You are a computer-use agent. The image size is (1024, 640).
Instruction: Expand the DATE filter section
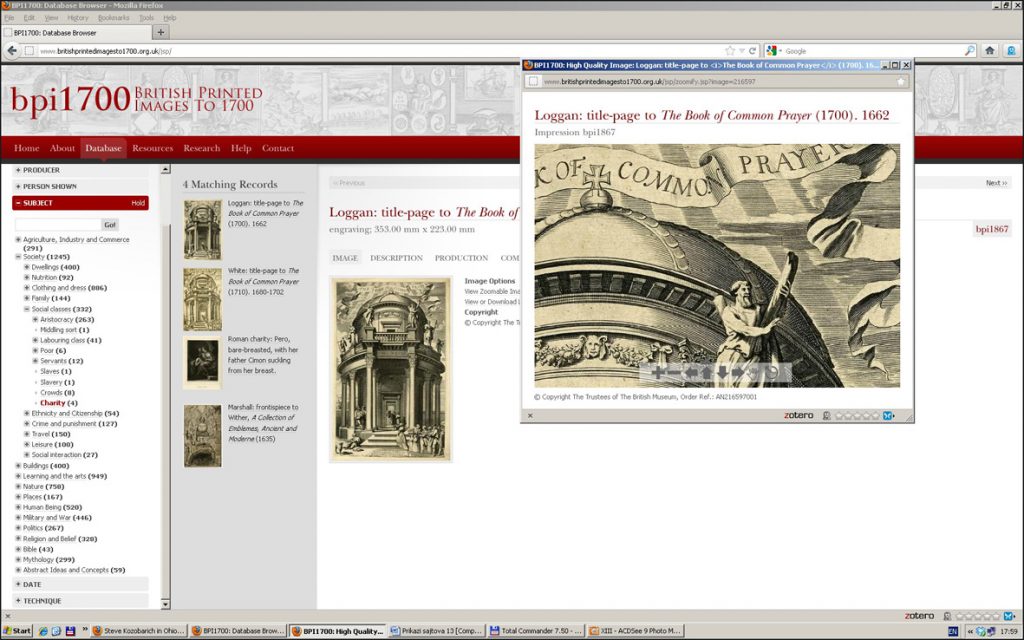pyautogui.click(x=17, y=584)
